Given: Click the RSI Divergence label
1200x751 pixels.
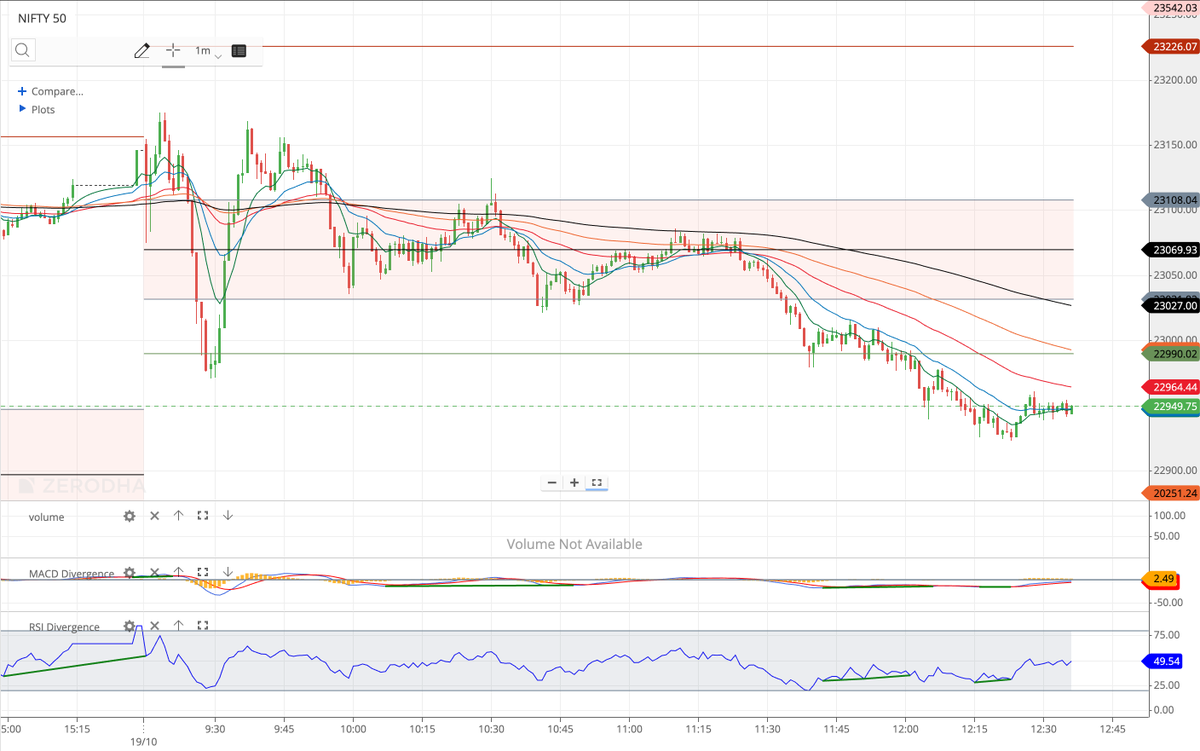Looking at the screenshot, I should (x=64, y=627).
